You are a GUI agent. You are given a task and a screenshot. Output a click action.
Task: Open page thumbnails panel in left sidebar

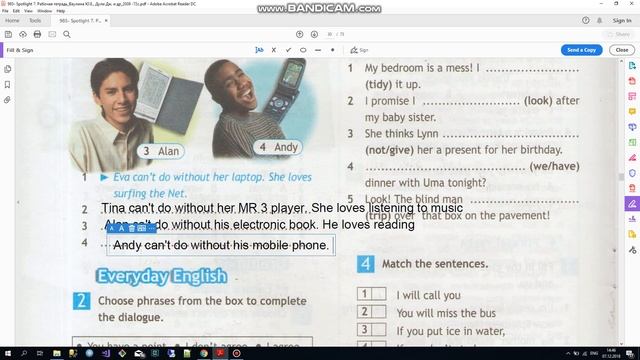point(7,69)
